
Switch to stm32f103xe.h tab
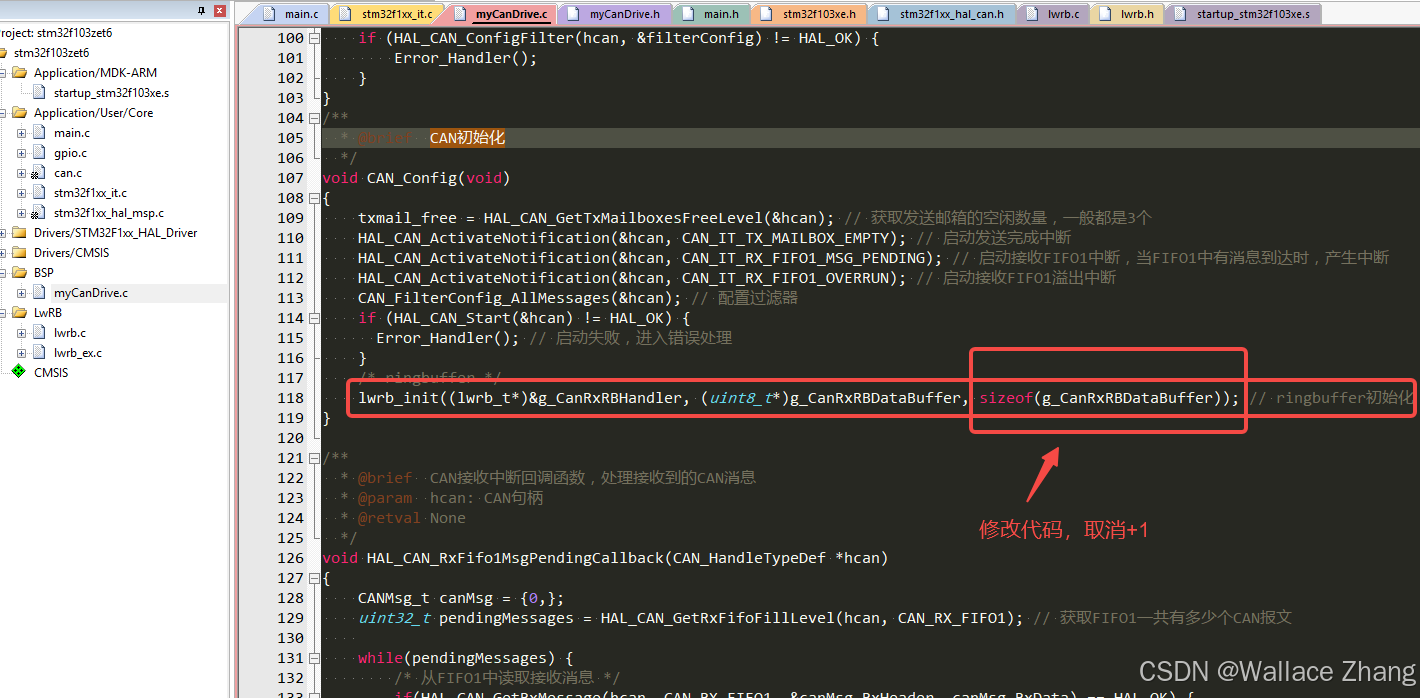point(809,14)
